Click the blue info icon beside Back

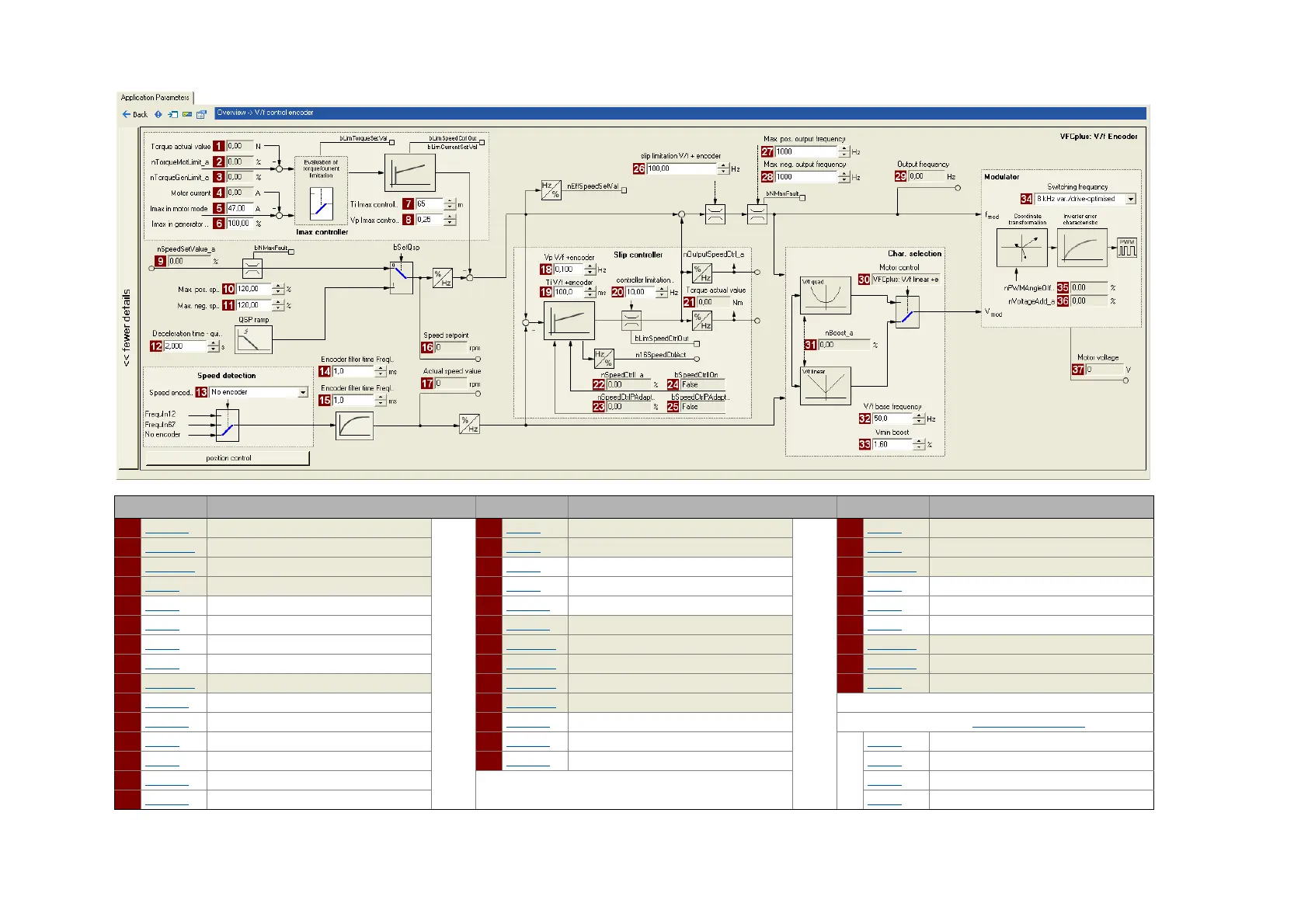click(158, 114)
